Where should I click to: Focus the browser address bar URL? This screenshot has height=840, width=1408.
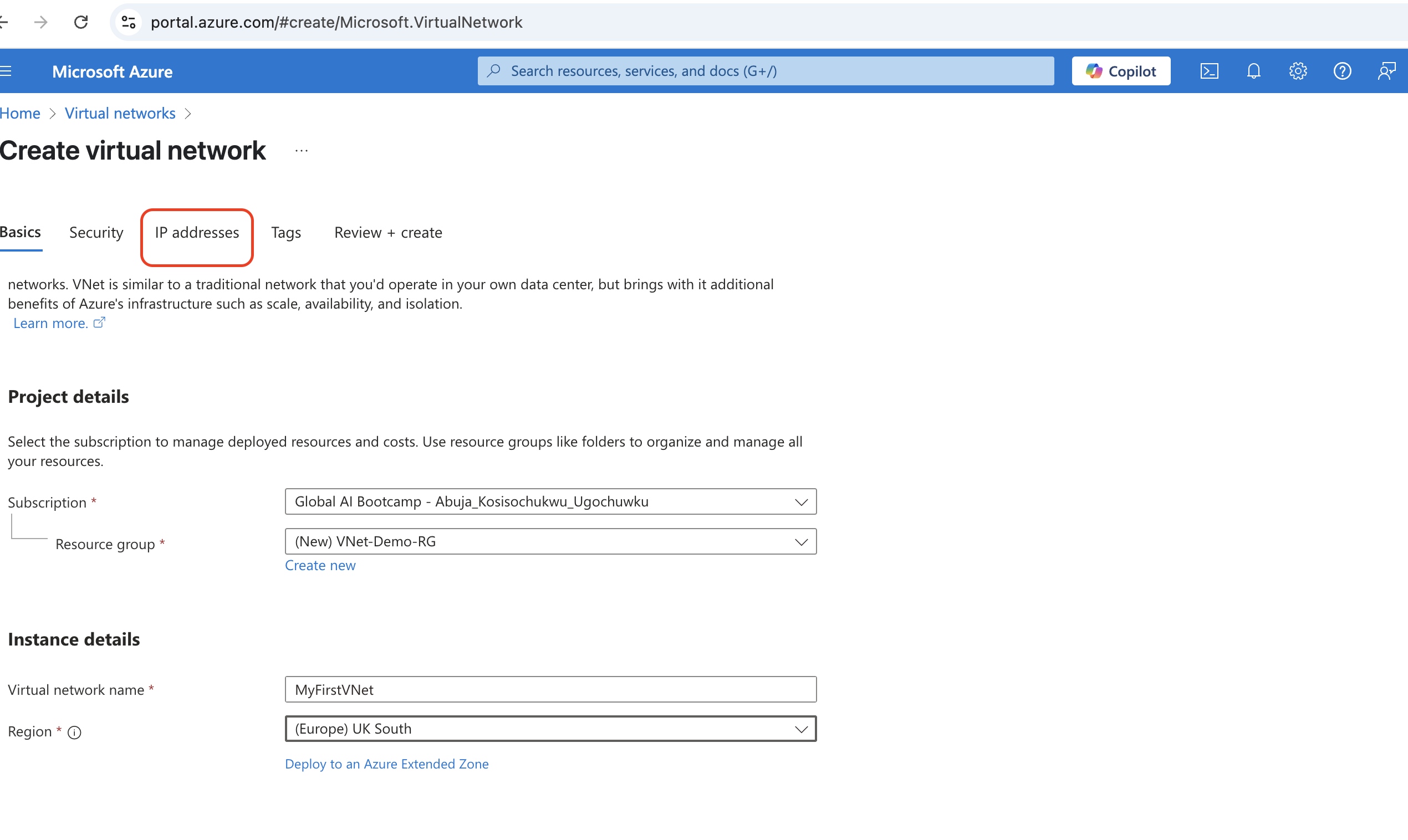(x=336, y=22)
